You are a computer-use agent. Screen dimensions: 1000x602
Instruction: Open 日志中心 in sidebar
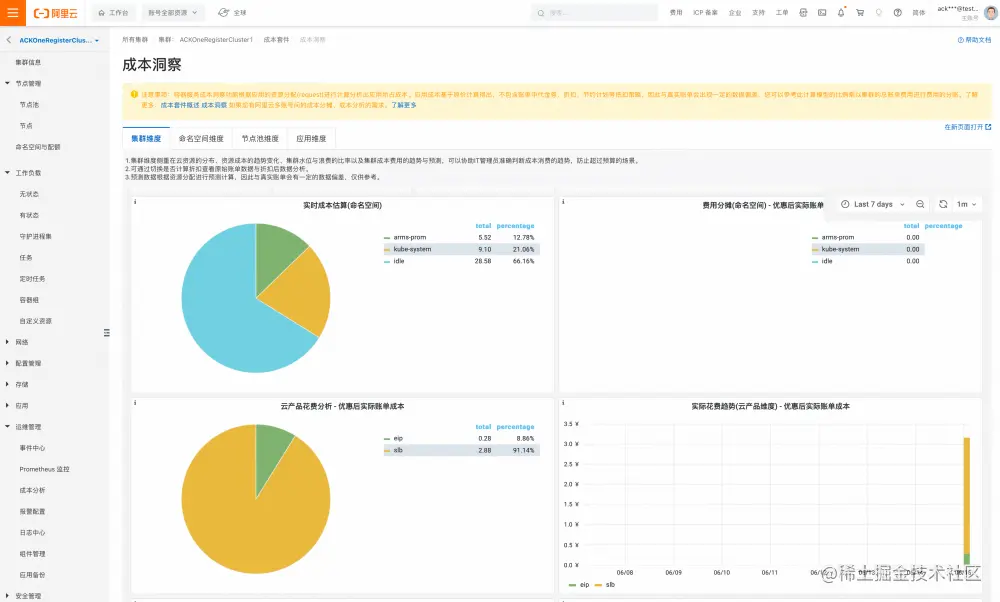pyautogui.click(x=33, y=533)
